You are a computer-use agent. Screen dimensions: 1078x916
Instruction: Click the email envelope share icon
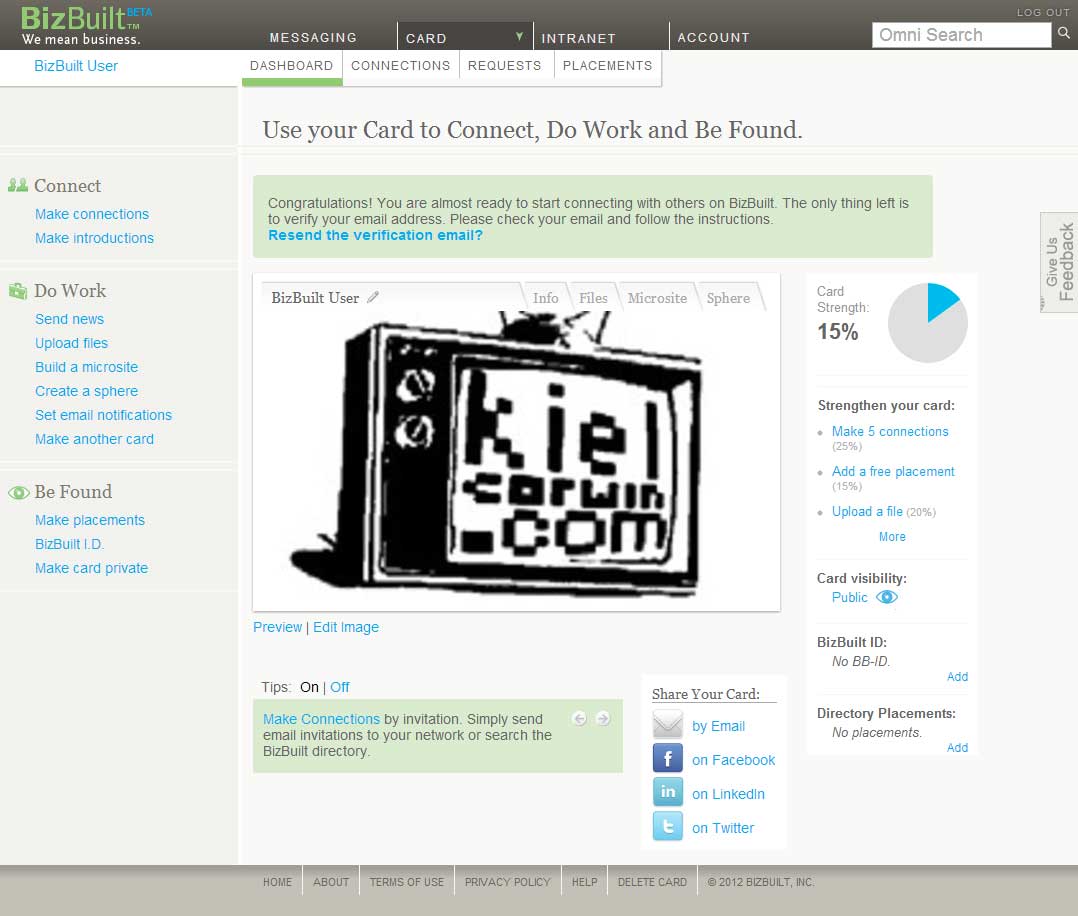click(x=668, y=725)
